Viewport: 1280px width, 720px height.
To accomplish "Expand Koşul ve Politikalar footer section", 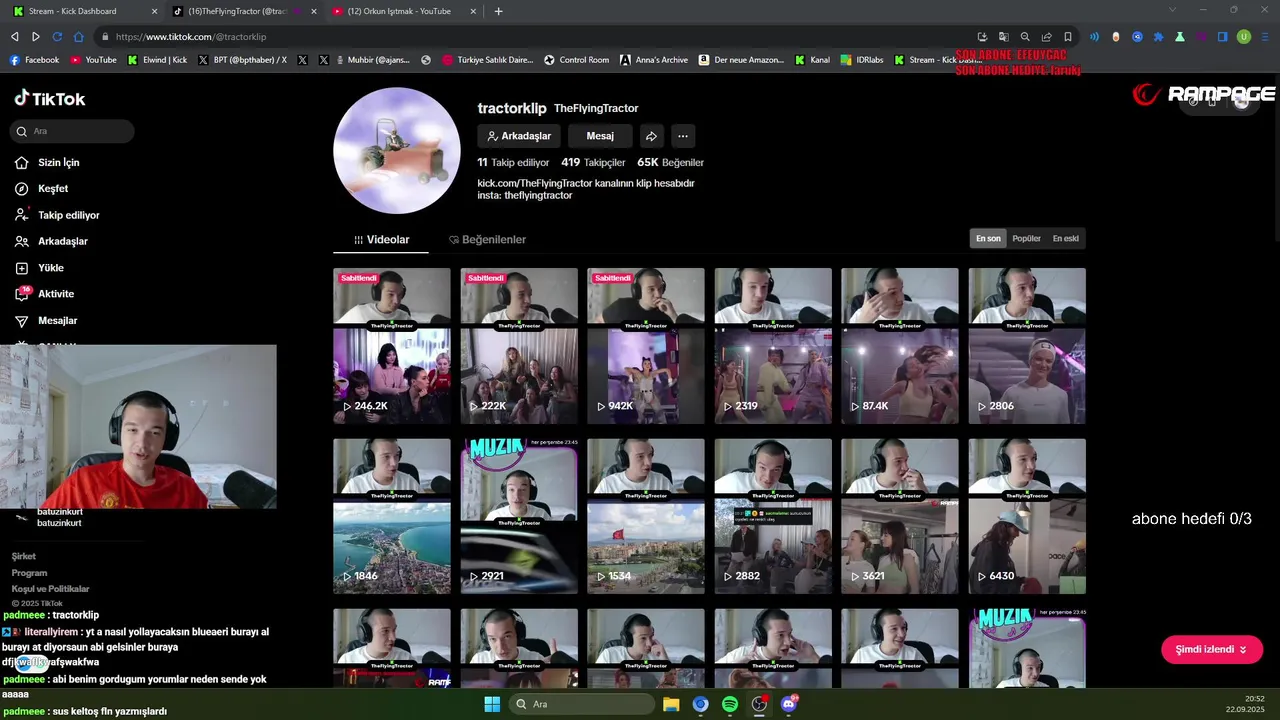I will [x=50, y=589].
